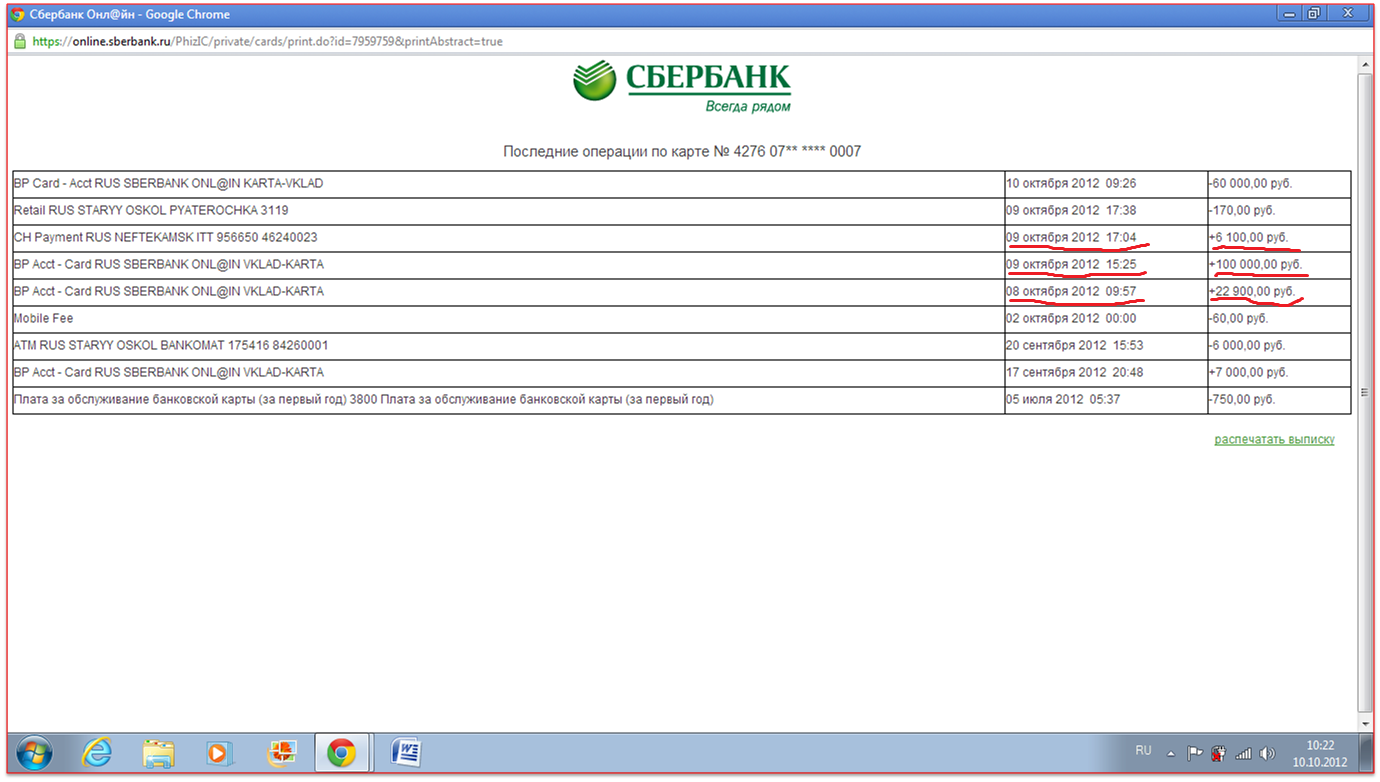Open Windows Explorer folder icon in taskbar
The height and width of the screenshot is (782, 1380).
point(159,752)
